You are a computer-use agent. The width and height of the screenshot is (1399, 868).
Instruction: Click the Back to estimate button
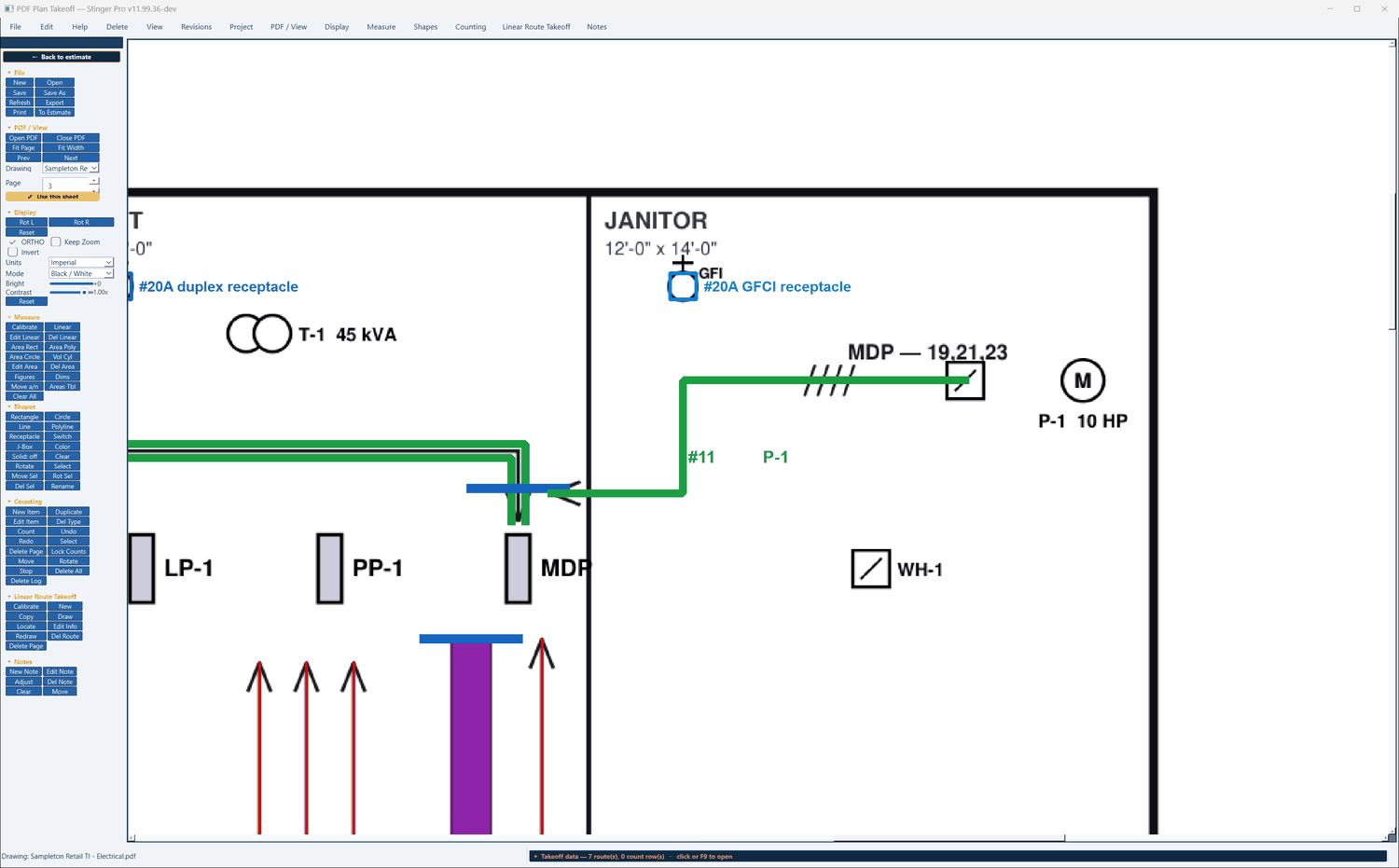(62, 57)
